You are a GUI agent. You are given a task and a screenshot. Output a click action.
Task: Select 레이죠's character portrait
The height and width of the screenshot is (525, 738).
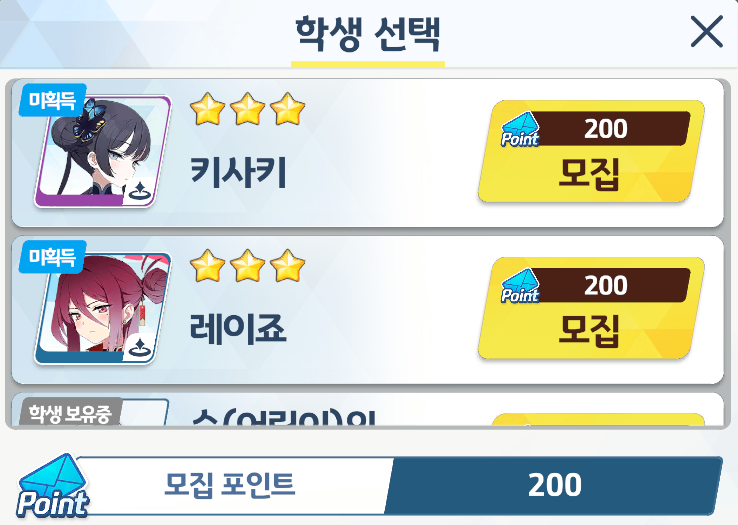pos(103,308)
